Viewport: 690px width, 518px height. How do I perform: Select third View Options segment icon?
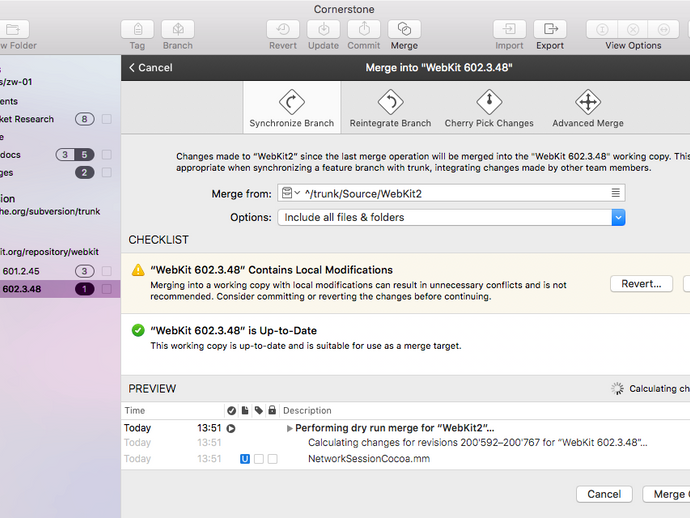coord(664,29)
